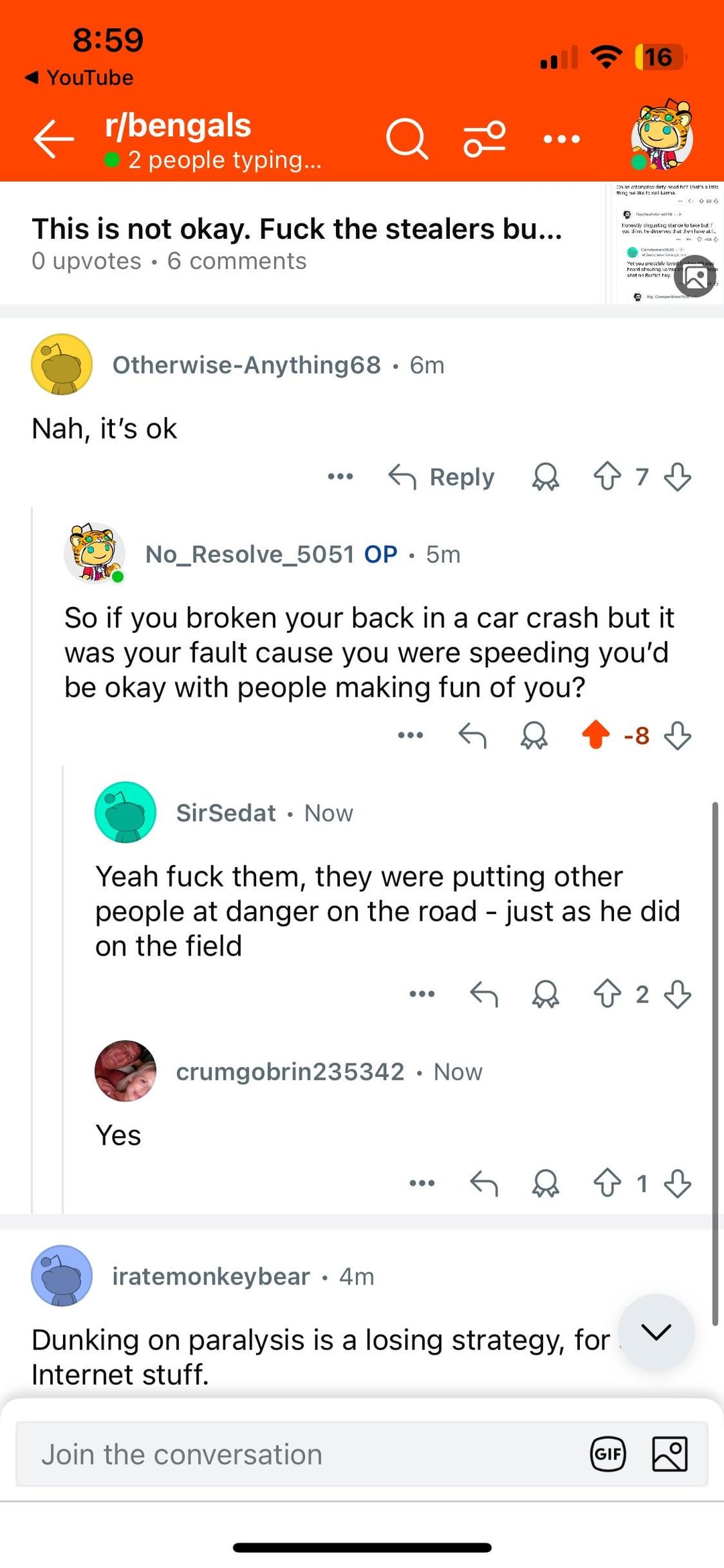Reply to SirSedat's comment with arrow icon
This screenshot has width=724, height=1568.
(x=484, y=994)
